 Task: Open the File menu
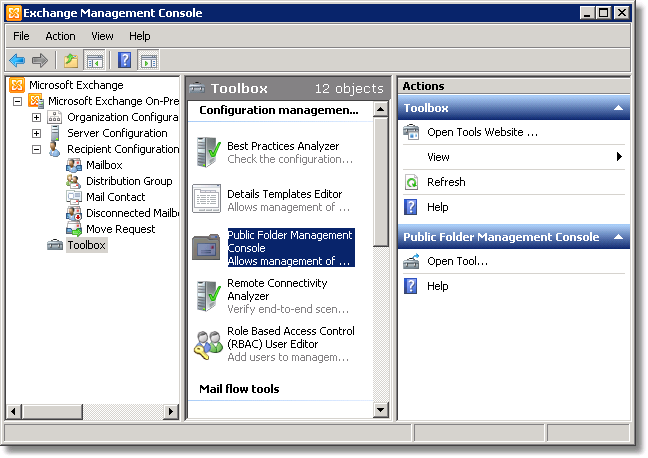(21, 36)
